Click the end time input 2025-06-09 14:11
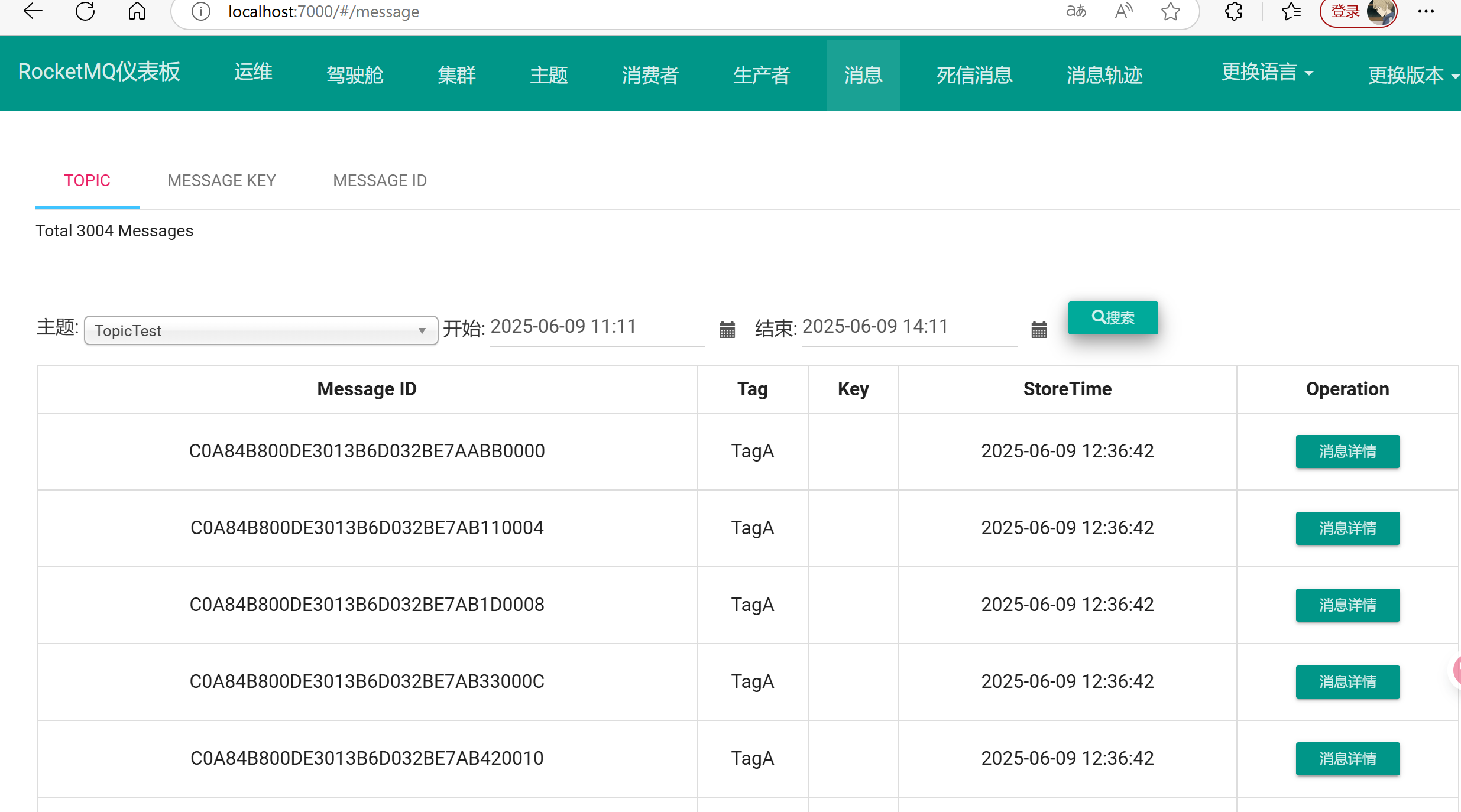This screenshot has width=1461, height=812. (909, 327)
